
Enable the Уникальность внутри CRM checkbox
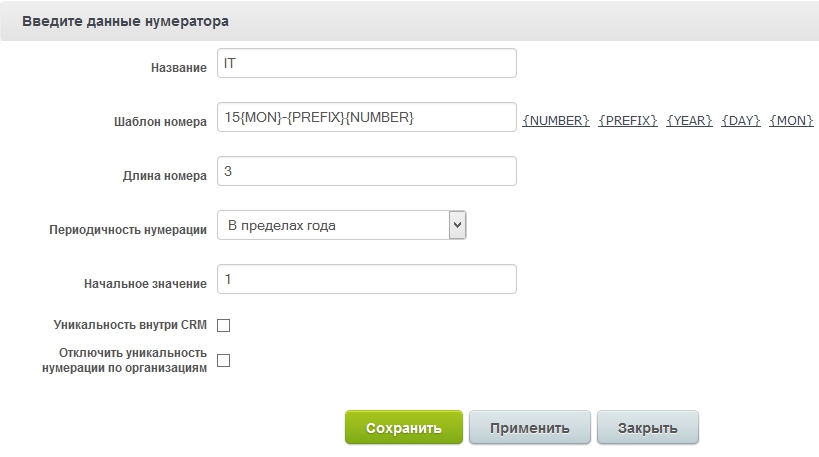[x=224, y=325]
